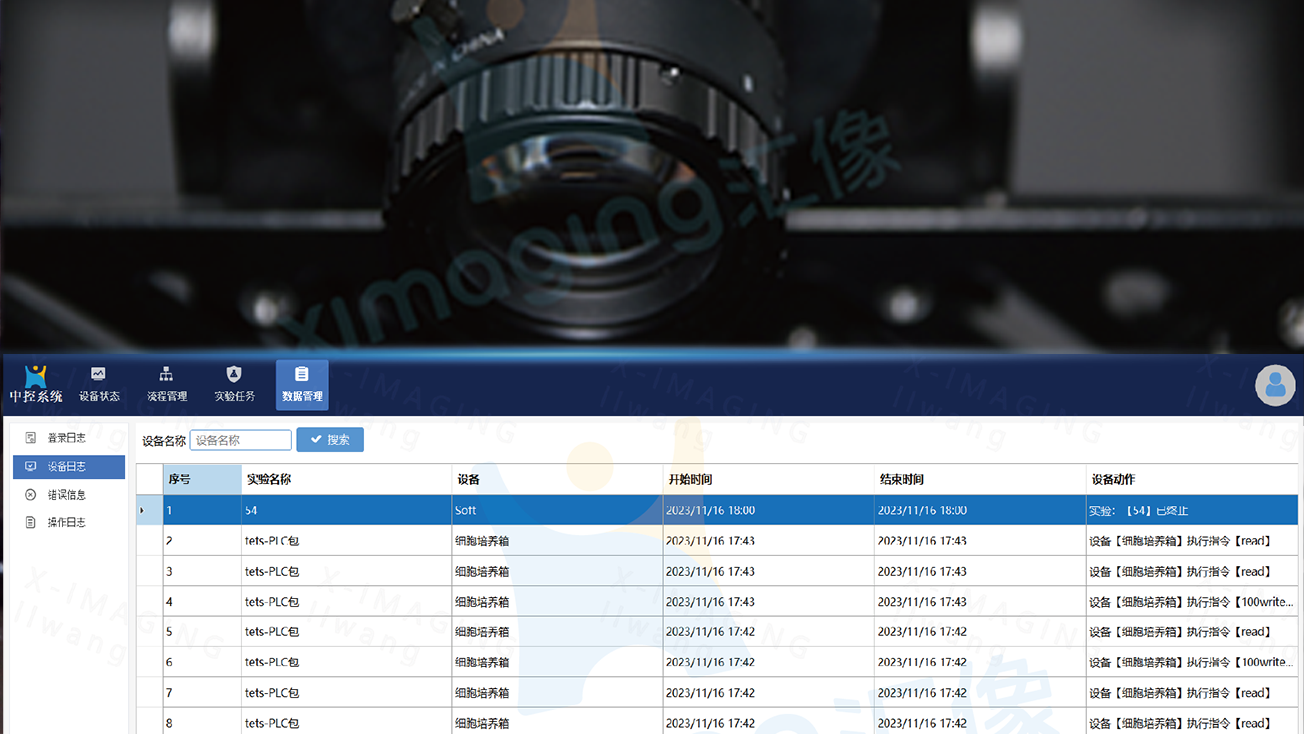
Task: Sort by 开始时间 column header
Action: [767, 480]
